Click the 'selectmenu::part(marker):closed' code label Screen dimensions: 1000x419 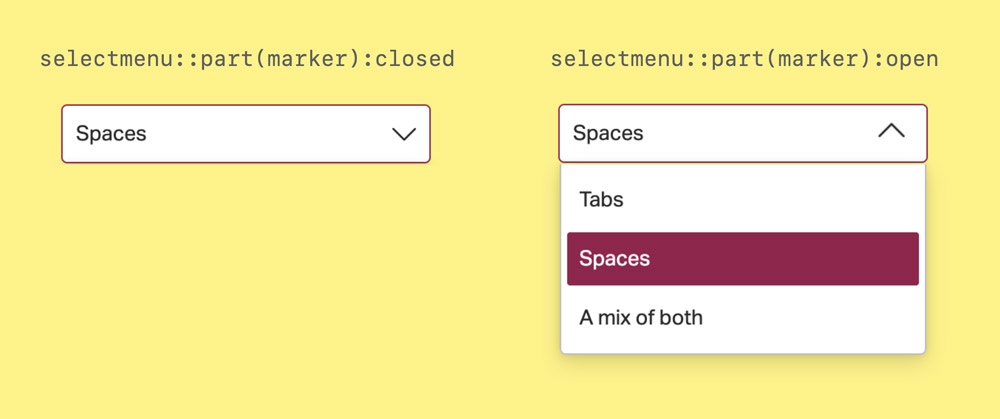pos(247,59)
